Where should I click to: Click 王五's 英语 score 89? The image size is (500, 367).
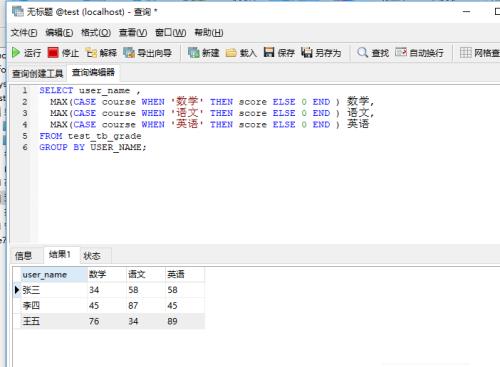185,321
